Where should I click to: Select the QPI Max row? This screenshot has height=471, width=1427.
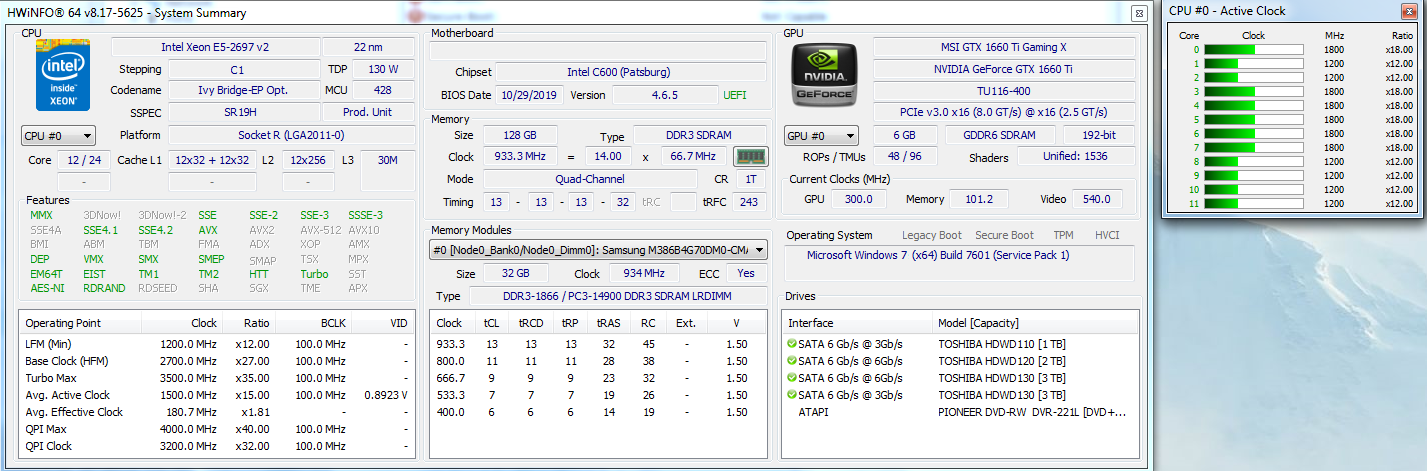217,429
